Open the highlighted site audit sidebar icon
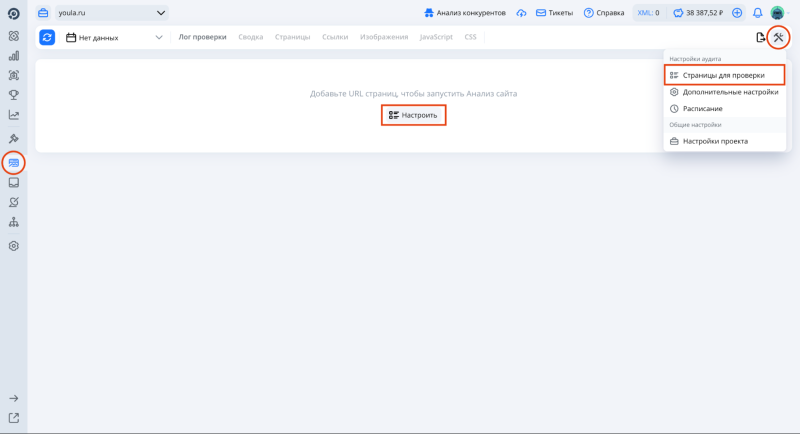This screenshot has height=434, width=800. 14,162
